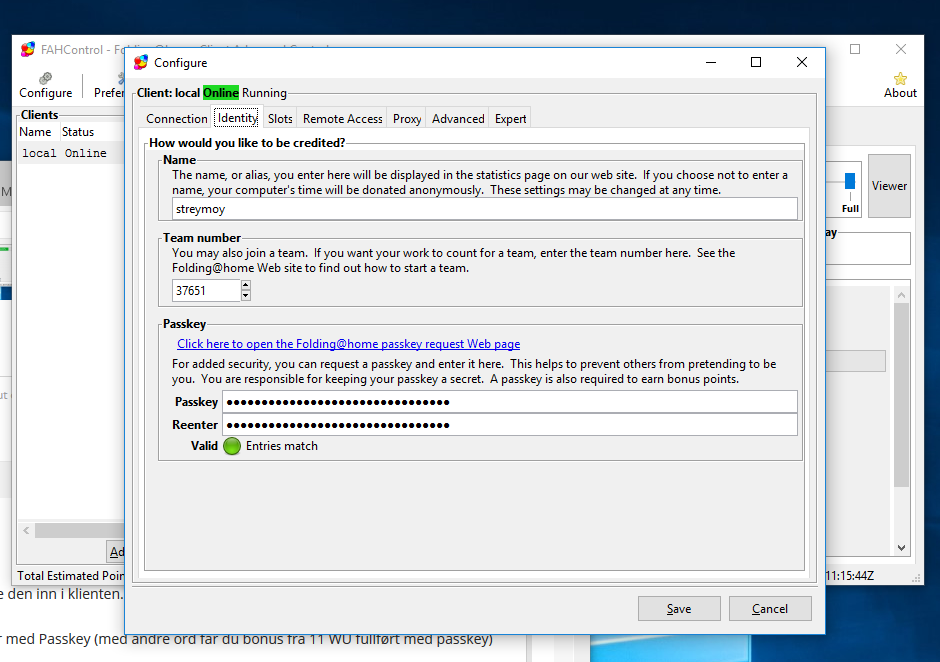
Task: Close the Configure dialog
Action: pos(802,62)
